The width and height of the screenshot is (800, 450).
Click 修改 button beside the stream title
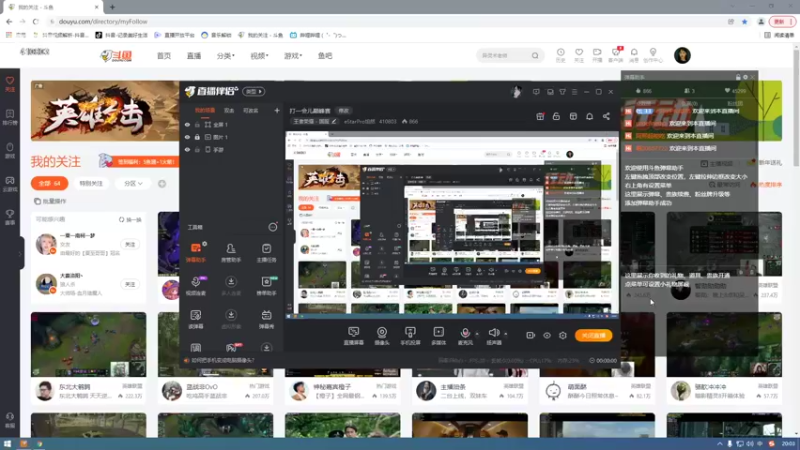(343, 111)
